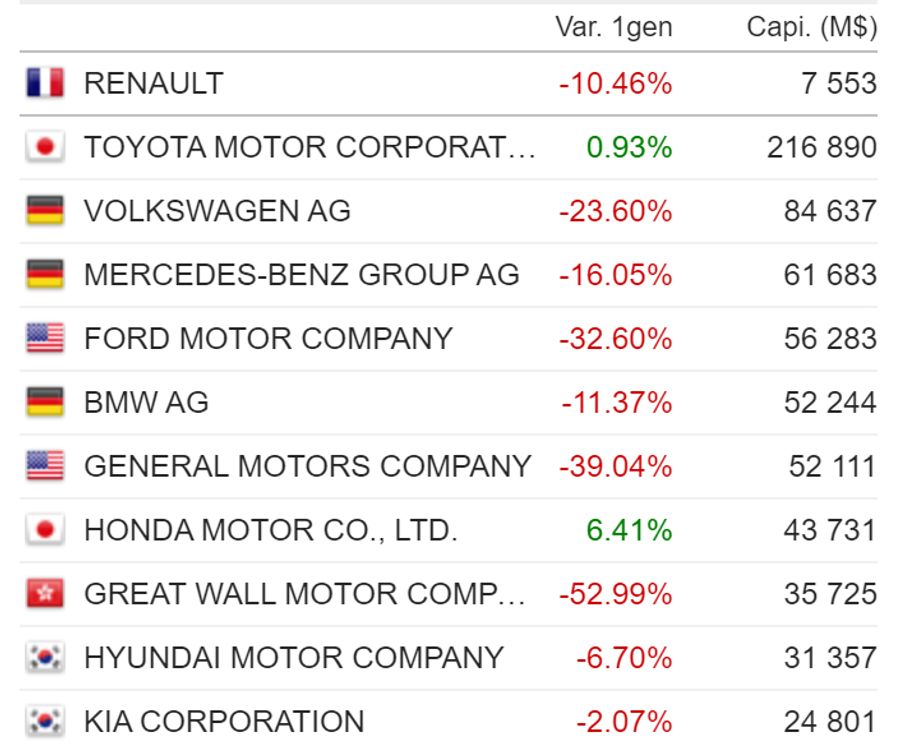This screenshot has width=900, height=748.
Task: Open MERCEDES-BENZ GROUP AG link
Action: click(x=302, y=274)
